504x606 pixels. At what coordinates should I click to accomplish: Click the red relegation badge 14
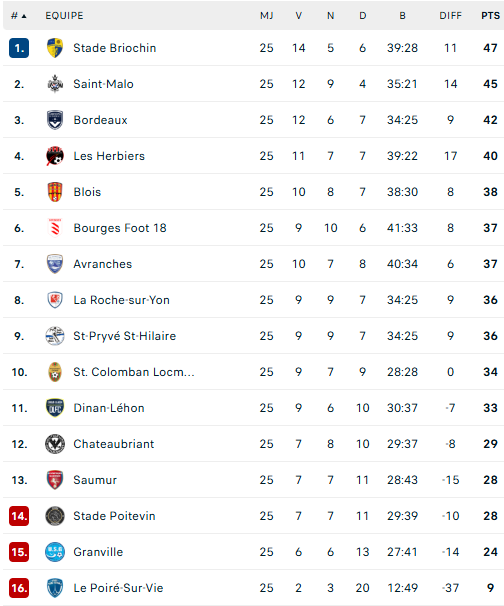(x=19, y=516)
